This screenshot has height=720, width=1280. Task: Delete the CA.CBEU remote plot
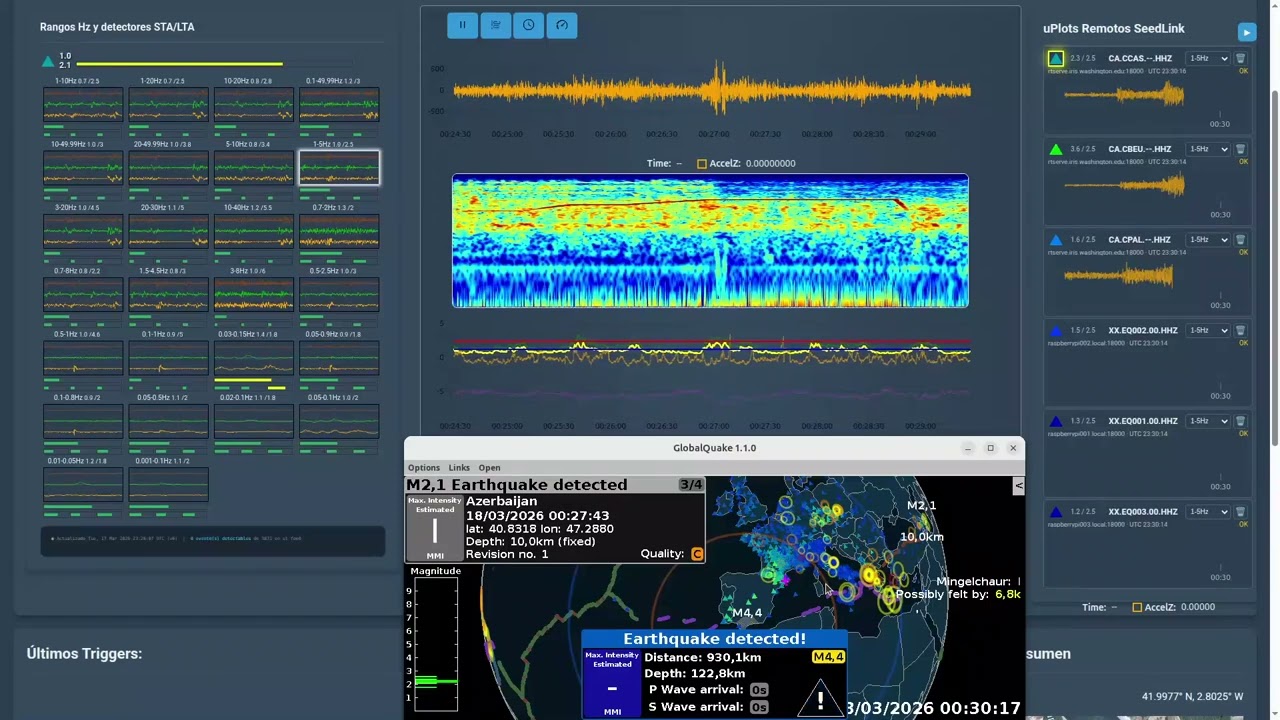coord(1241,150)
